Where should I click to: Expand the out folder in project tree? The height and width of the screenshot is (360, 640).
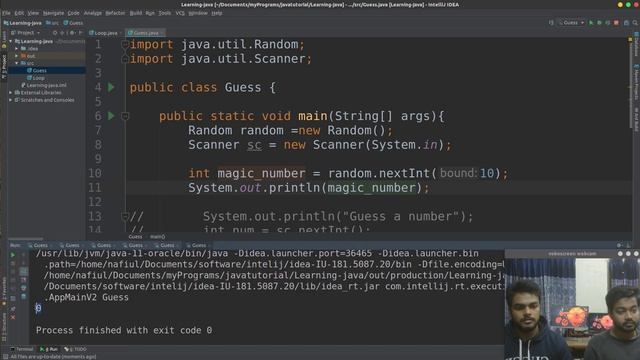[17, 56]
